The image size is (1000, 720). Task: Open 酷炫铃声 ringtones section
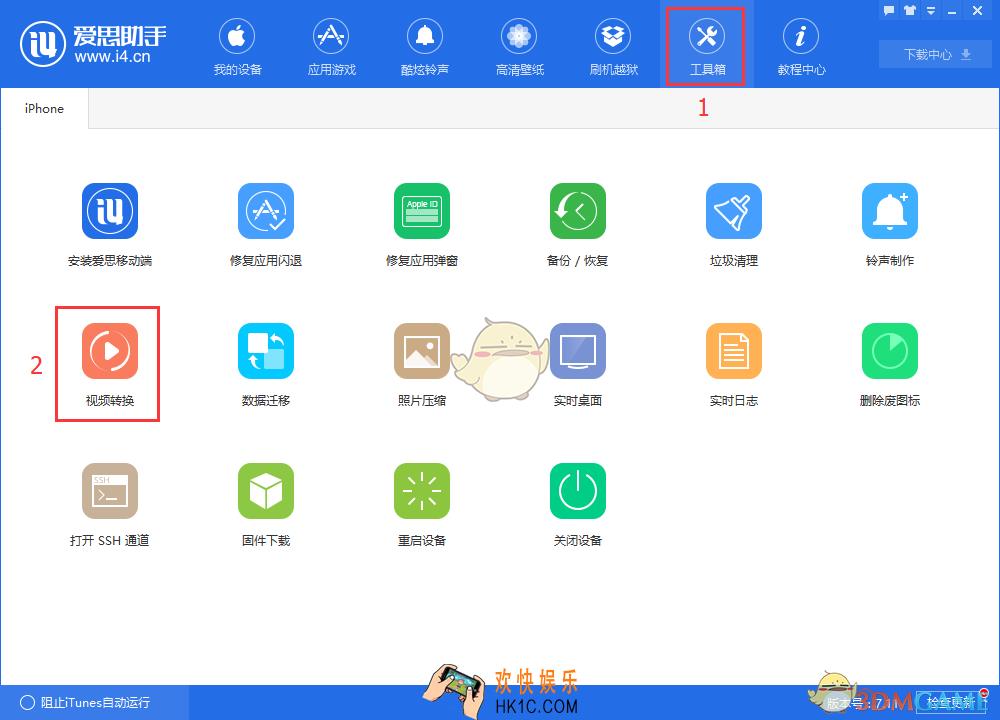click(x=425, y=47)
